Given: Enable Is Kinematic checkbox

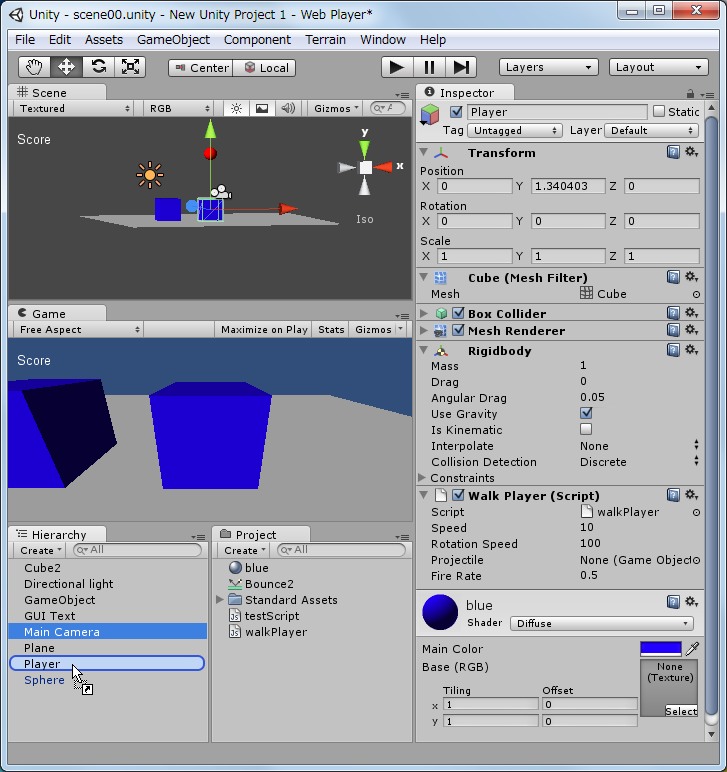Looking at the screenshot, I should [586, 430].
